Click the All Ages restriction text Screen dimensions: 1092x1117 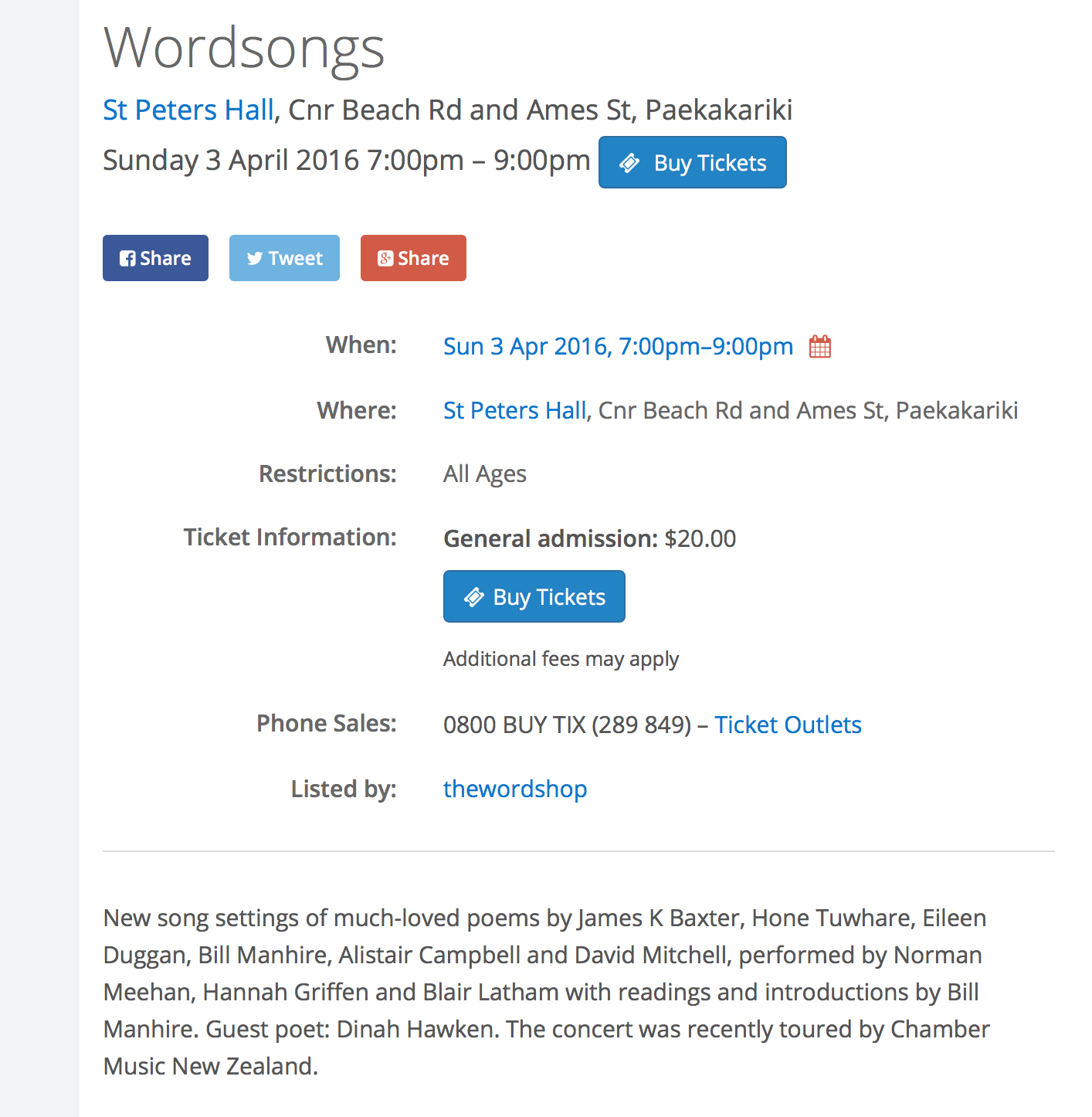pos(485,474)
